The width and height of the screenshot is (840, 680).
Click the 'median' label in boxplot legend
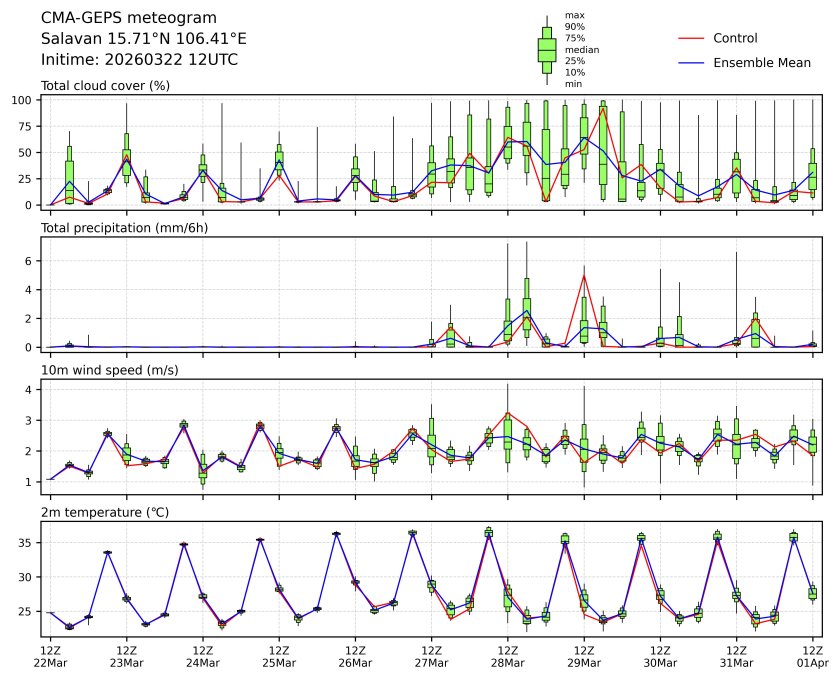[582, 49]
